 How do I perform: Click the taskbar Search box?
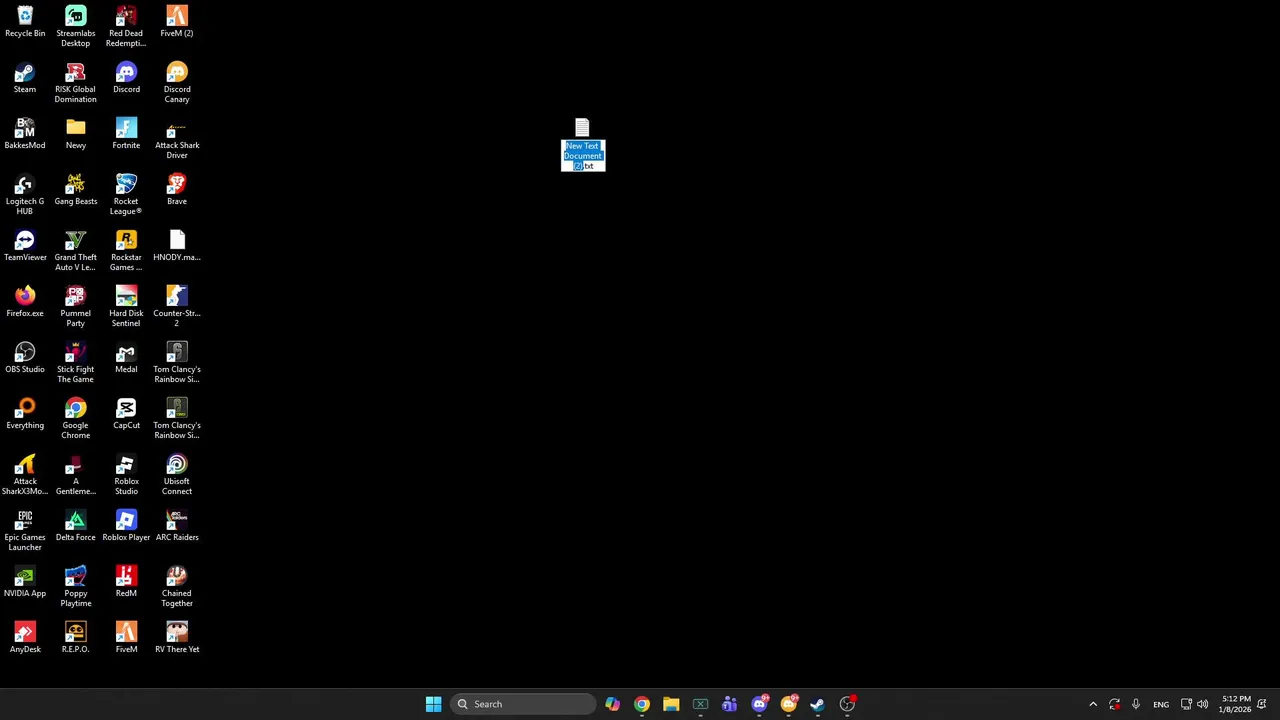523,704
